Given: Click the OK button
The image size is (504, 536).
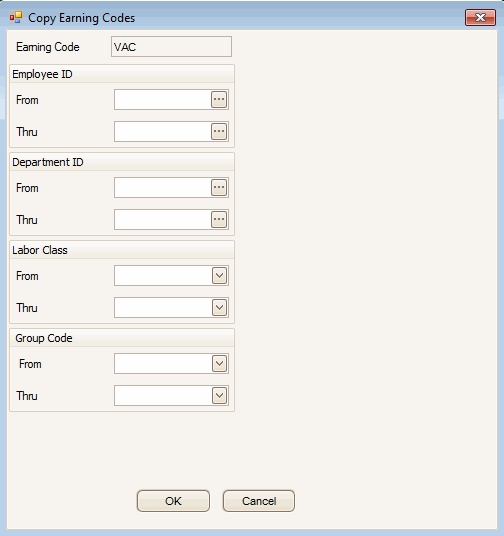Looking at the screenshot, I should [173, 501].
